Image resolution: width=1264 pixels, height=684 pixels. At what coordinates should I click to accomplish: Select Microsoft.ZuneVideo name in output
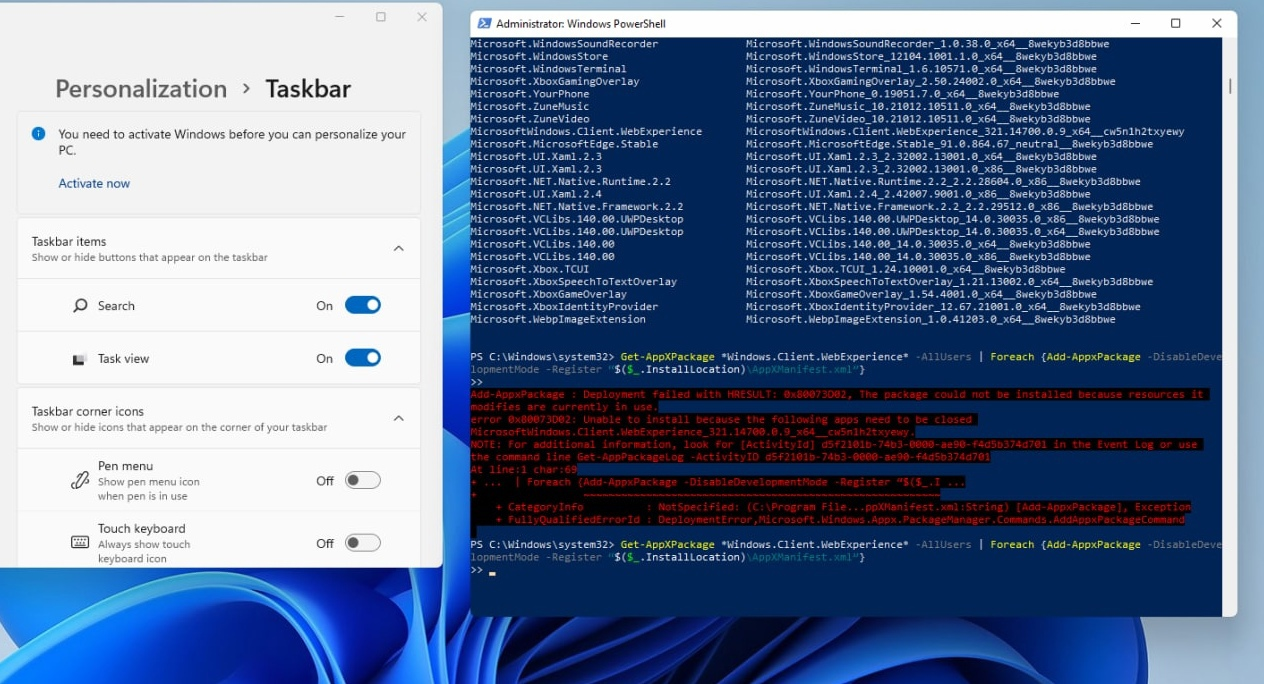pos(529,119)
